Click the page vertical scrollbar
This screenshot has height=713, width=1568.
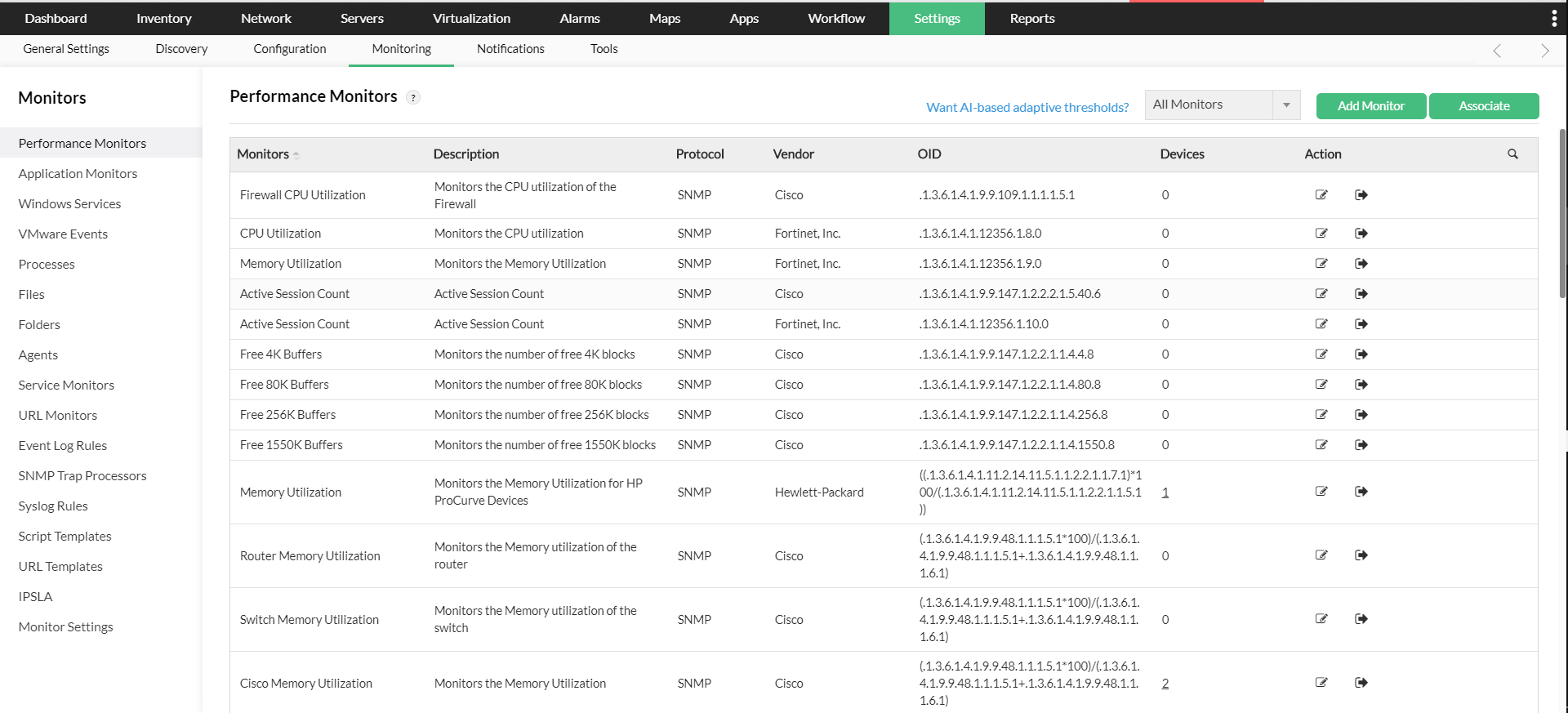click(1563, 212)
